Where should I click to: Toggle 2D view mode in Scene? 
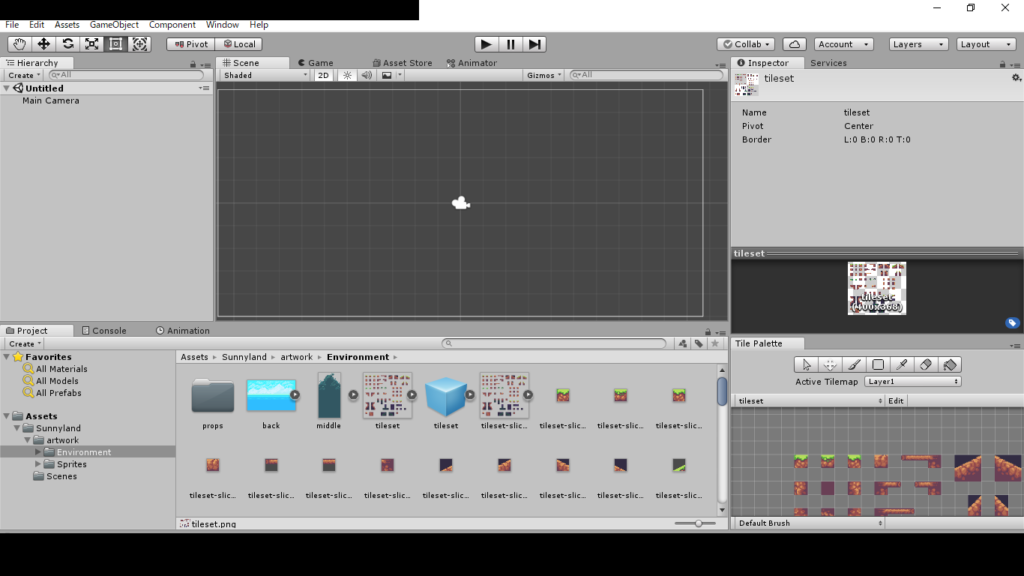point(324,75)
